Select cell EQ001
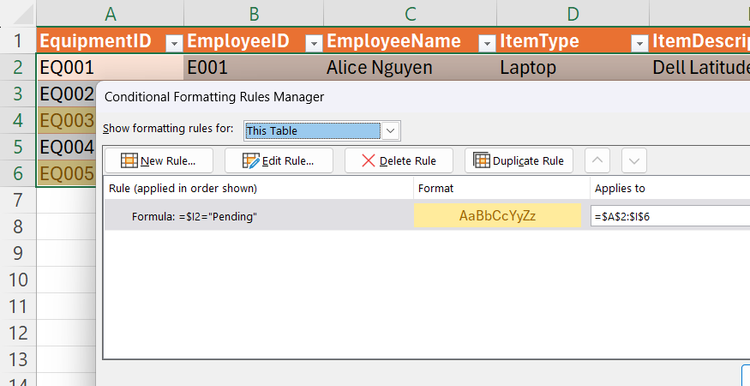Screen dimensions: 750x386 pos(110,67)
